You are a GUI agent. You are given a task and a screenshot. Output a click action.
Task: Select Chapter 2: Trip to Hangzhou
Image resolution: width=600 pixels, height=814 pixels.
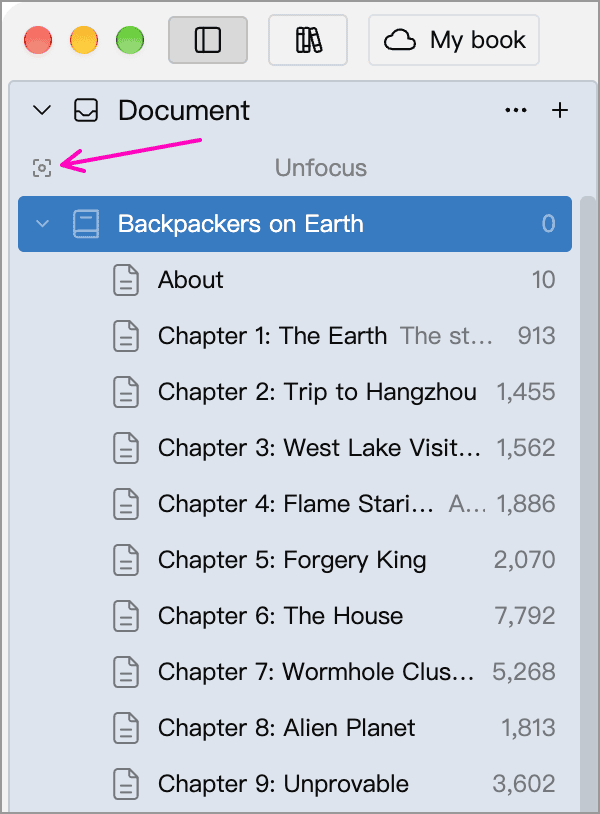(295, 392)
